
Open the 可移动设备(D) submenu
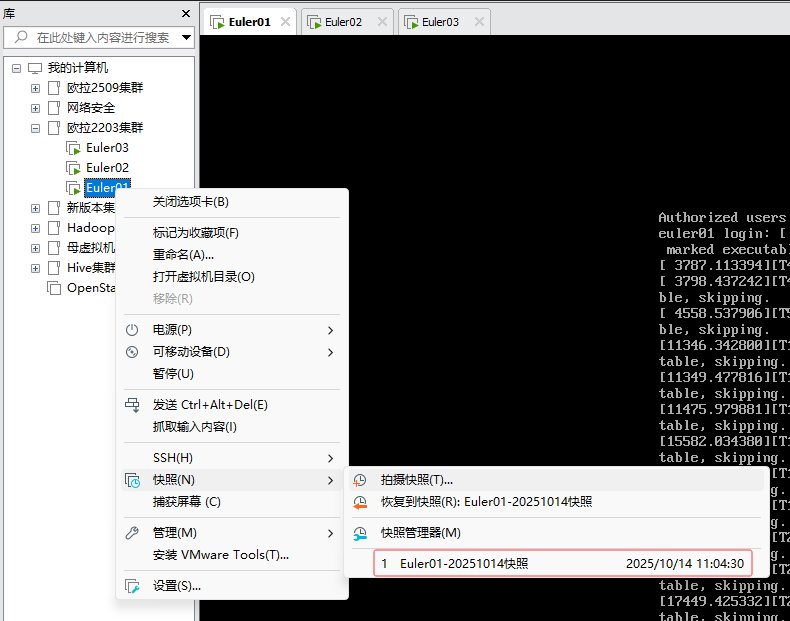[232, 352]
